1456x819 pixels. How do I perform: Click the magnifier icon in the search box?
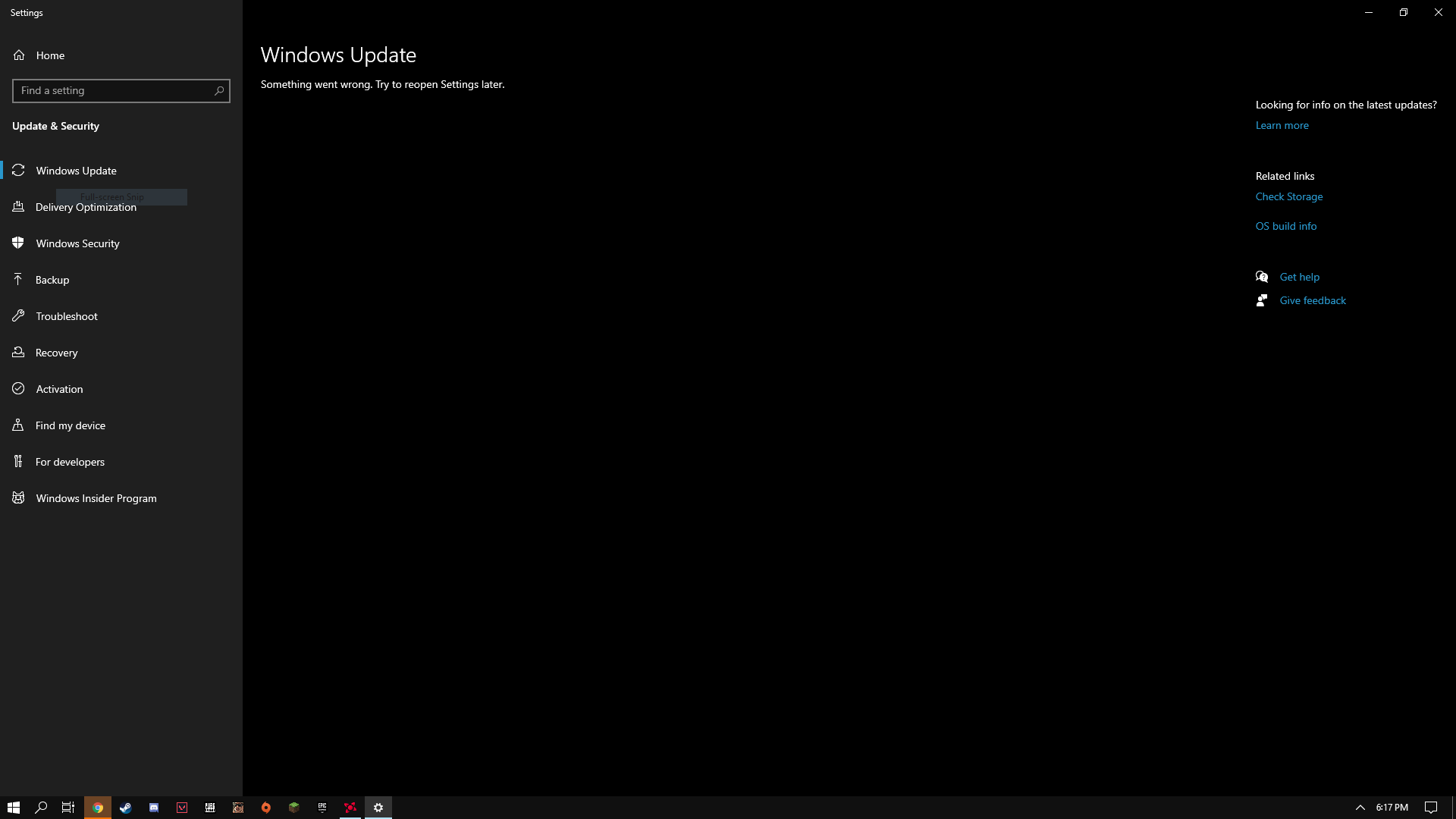click(x=219, y=91)
